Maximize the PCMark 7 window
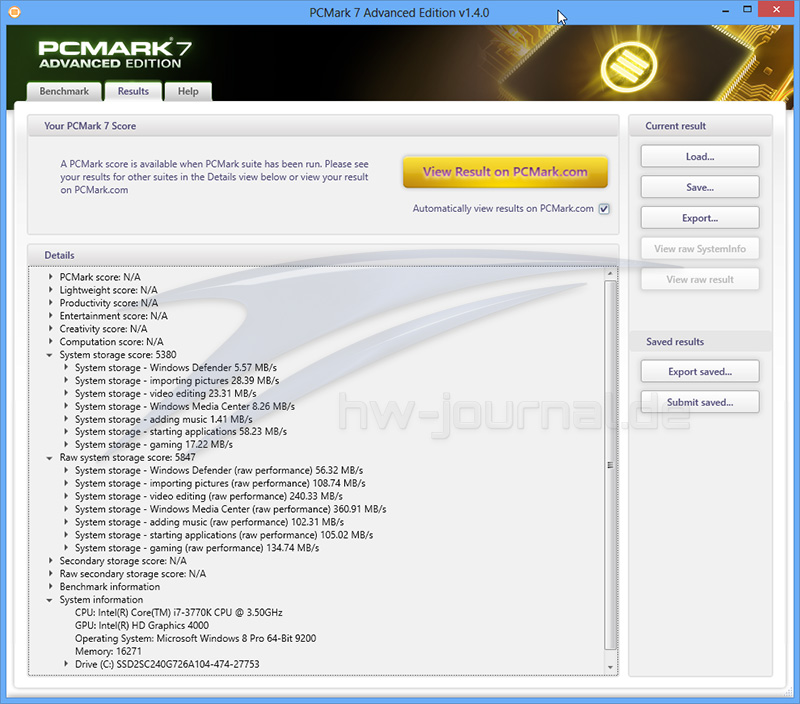The image size is (800, 704). tap(747, 9)
